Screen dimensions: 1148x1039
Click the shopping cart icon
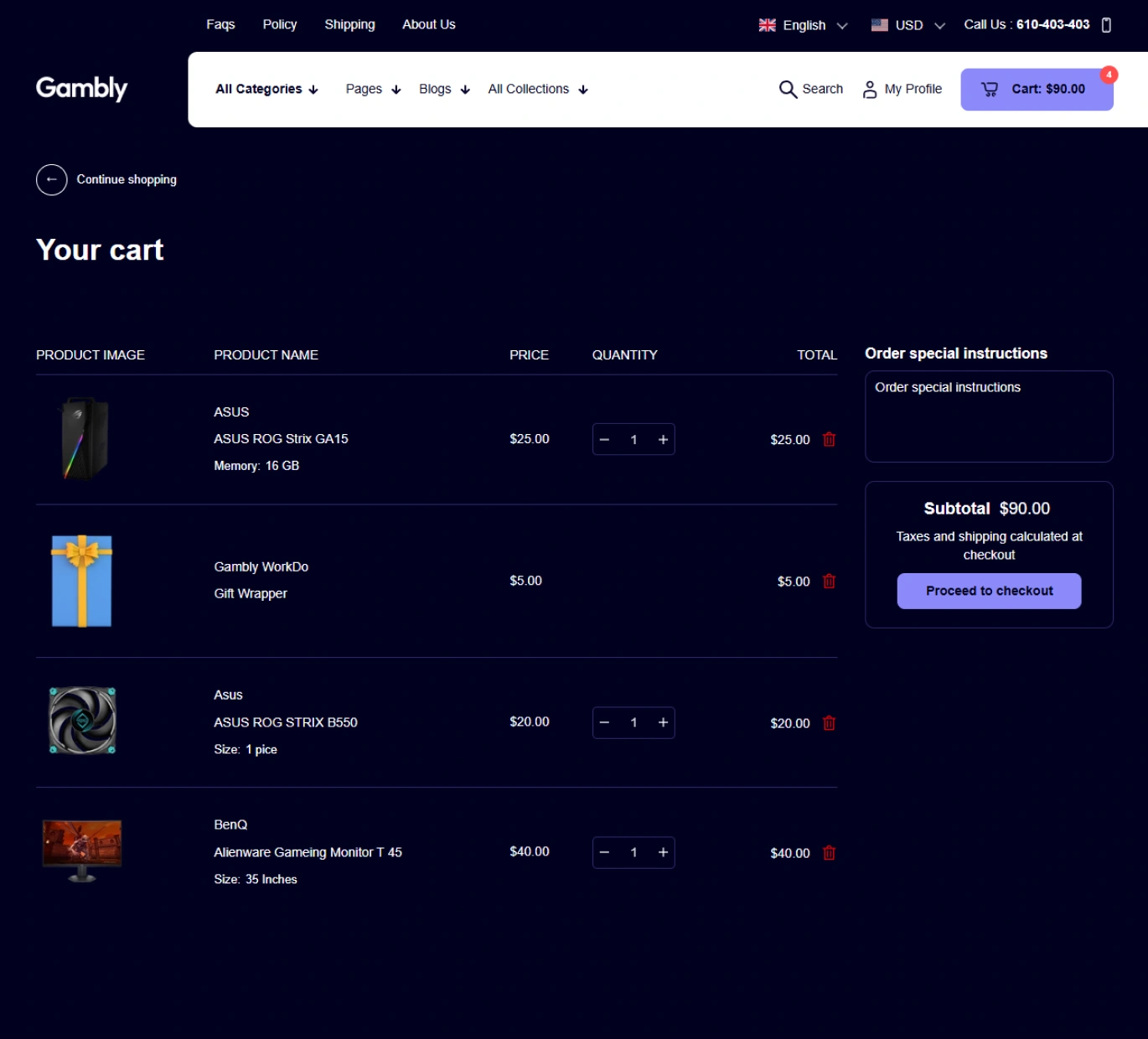pos(990,89)
